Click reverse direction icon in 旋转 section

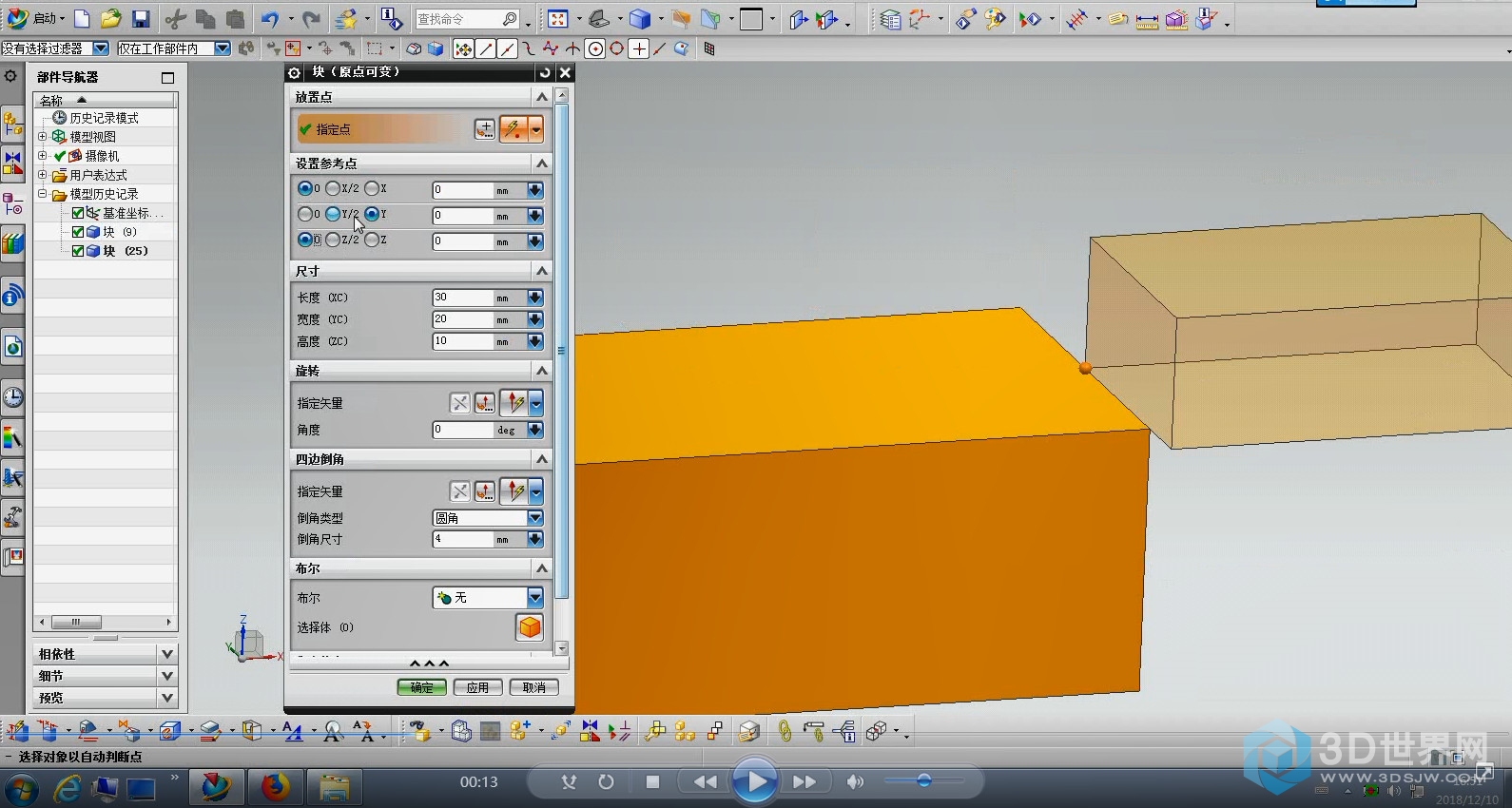click(x=460, y=403)
